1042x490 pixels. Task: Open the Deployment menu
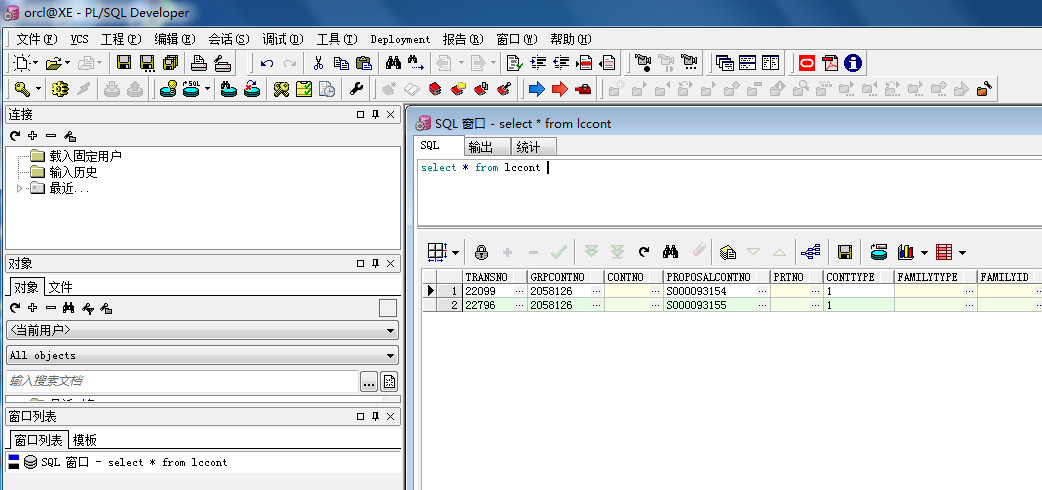401,39
